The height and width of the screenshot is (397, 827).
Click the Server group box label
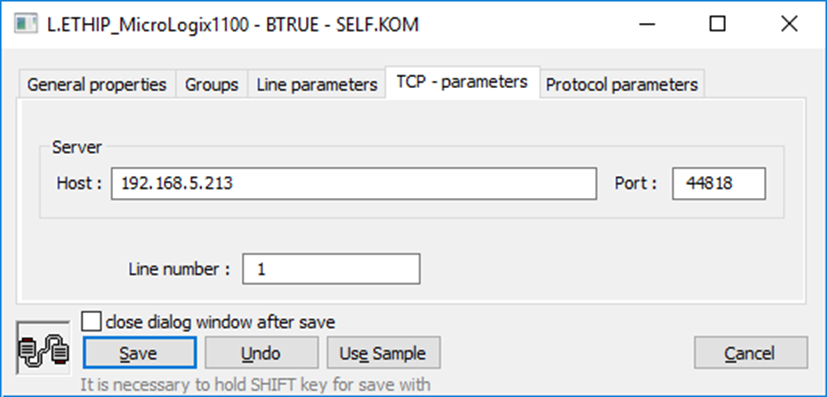76,147
